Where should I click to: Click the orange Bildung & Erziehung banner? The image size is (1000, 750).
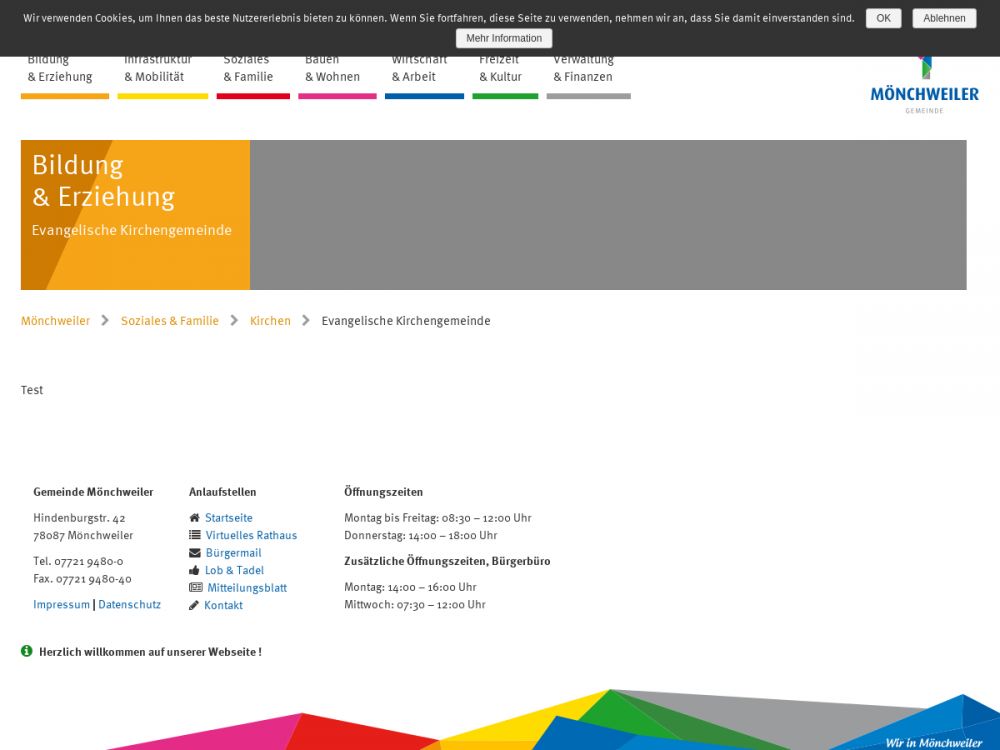click(135, 214)
